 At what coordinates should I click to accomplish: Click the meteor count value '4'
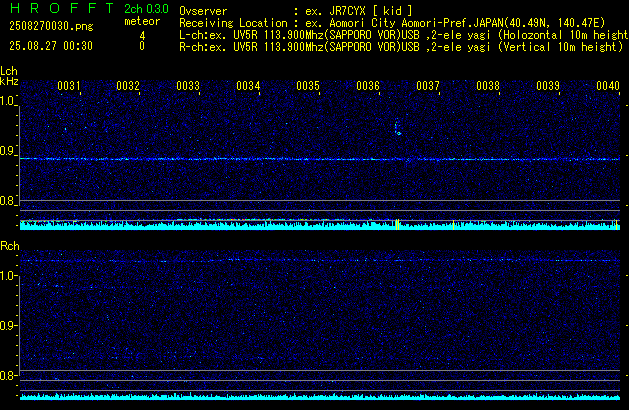pyautogui.click(x=142, y=36)
